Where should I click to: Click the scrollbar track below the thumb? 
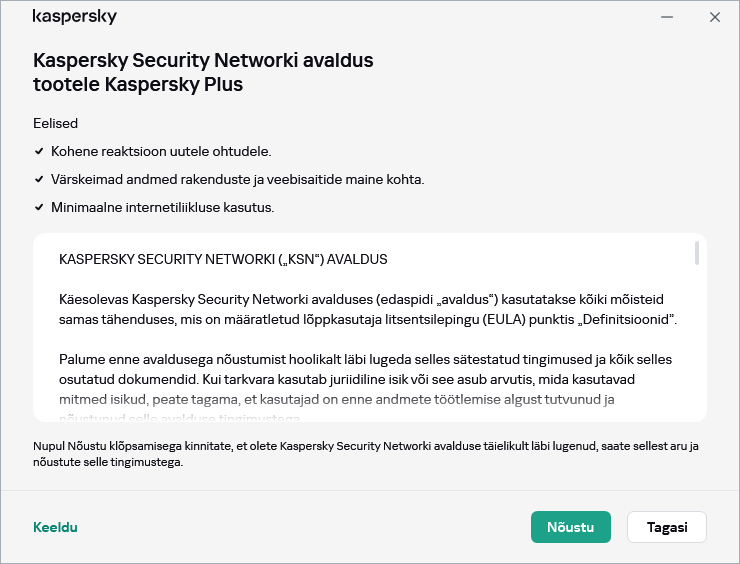[x=696, y=340]
